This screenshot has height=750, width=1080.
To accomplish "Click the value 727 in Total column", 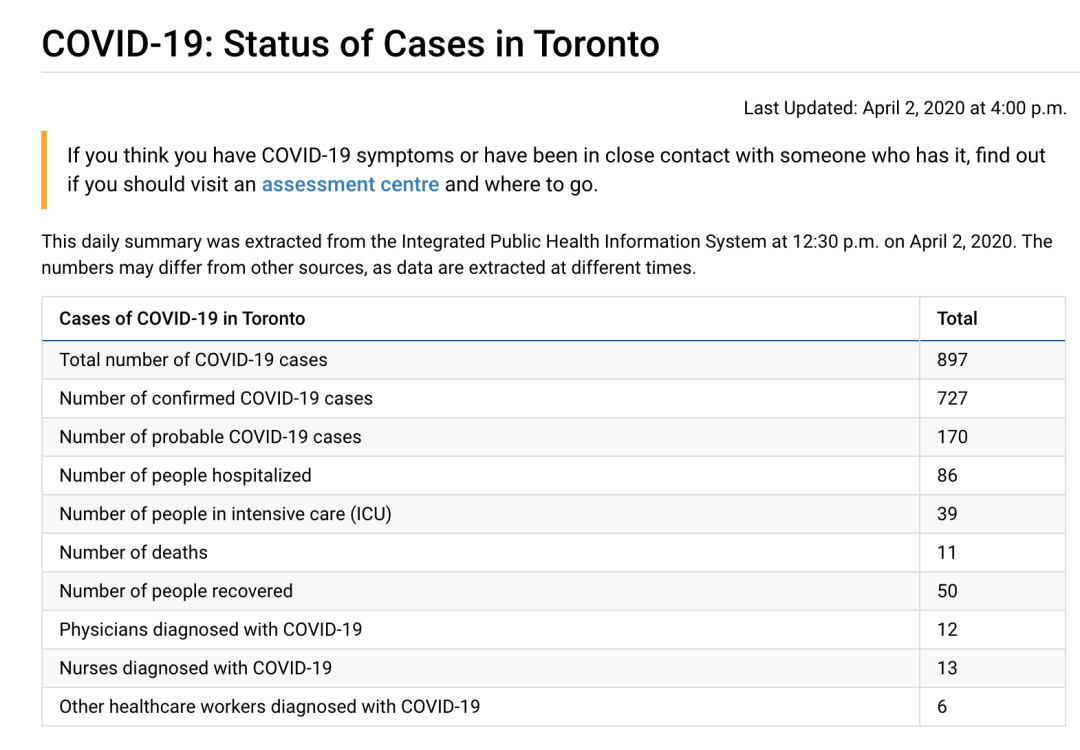I will tap(952, 398).
